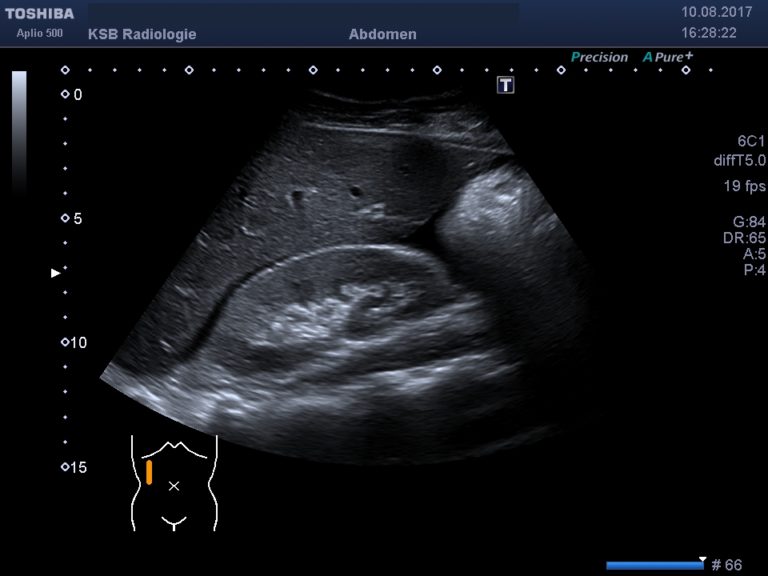Screen dimensions: 768x576
Task: Select the orange probe position marker
Action: coord(149,472)
